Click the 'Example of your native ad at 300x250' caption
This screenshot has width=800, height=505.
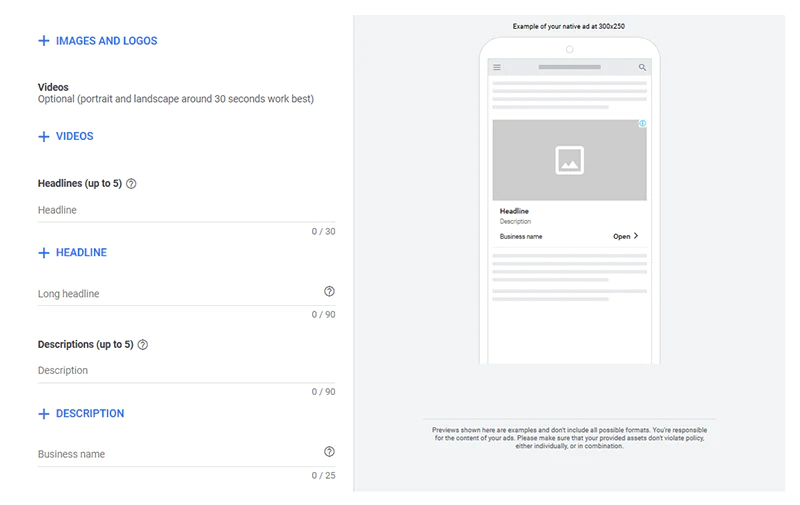(568, 26)
